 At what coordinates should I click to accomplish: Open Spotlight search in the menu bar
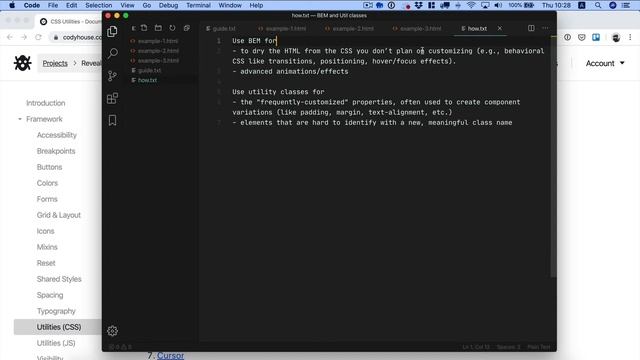click(x=598, y=5)
